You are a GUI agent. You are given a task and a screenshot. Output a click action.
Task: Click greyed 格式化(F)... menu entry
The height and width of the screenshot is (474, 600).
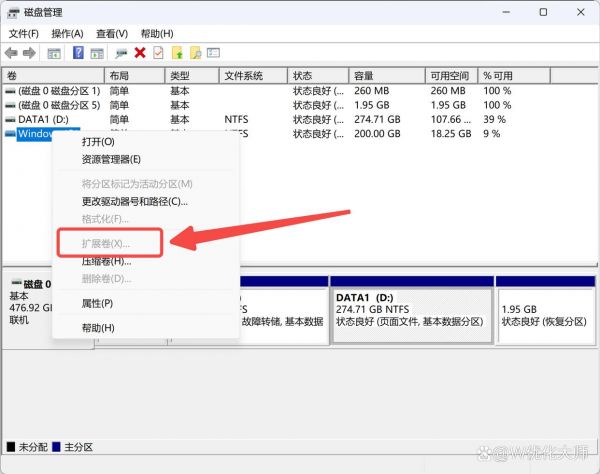point(105,219)
